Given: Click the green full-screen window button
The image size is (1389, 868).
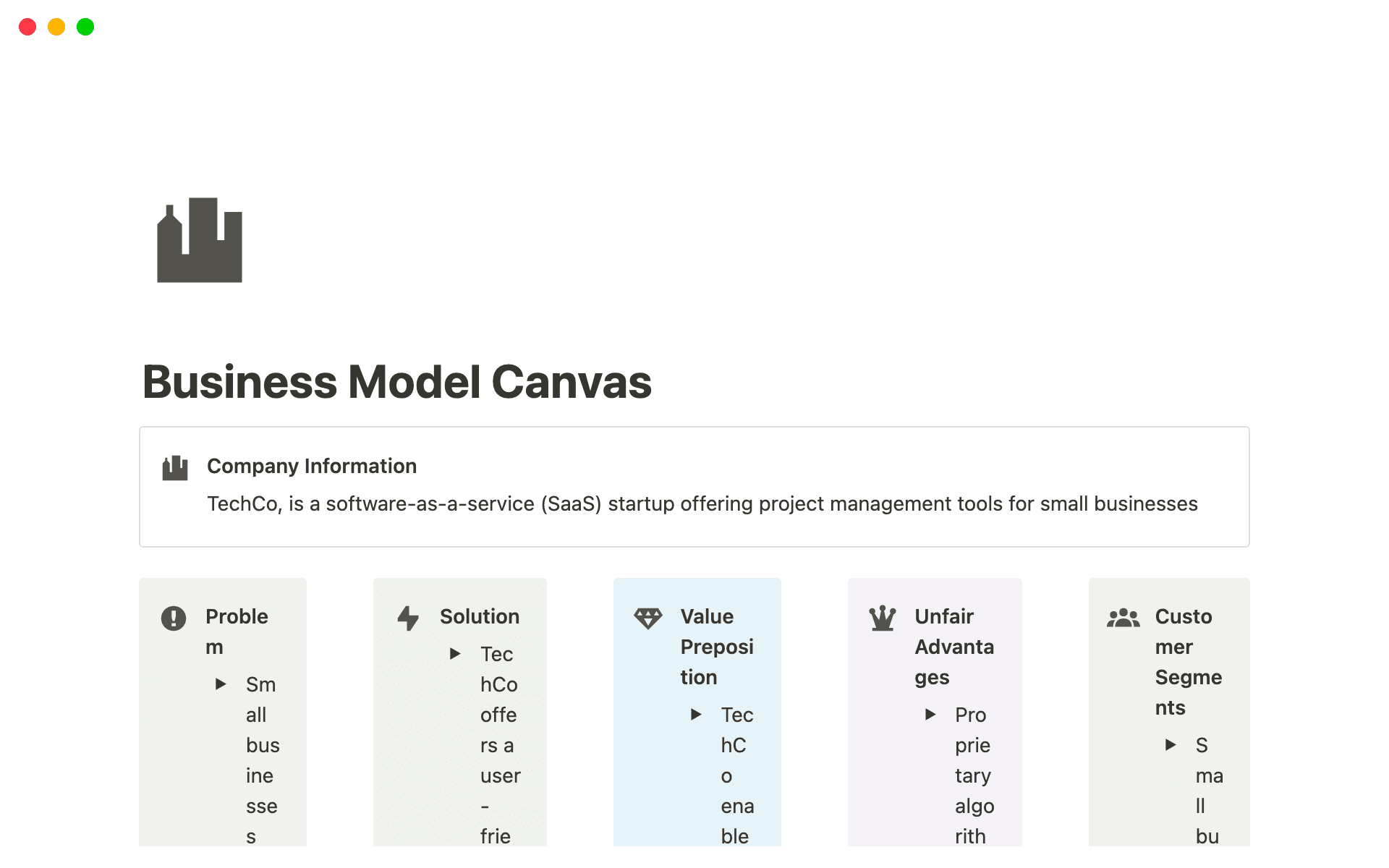Looking at the screenshot, I should click(x=85, y=27).
